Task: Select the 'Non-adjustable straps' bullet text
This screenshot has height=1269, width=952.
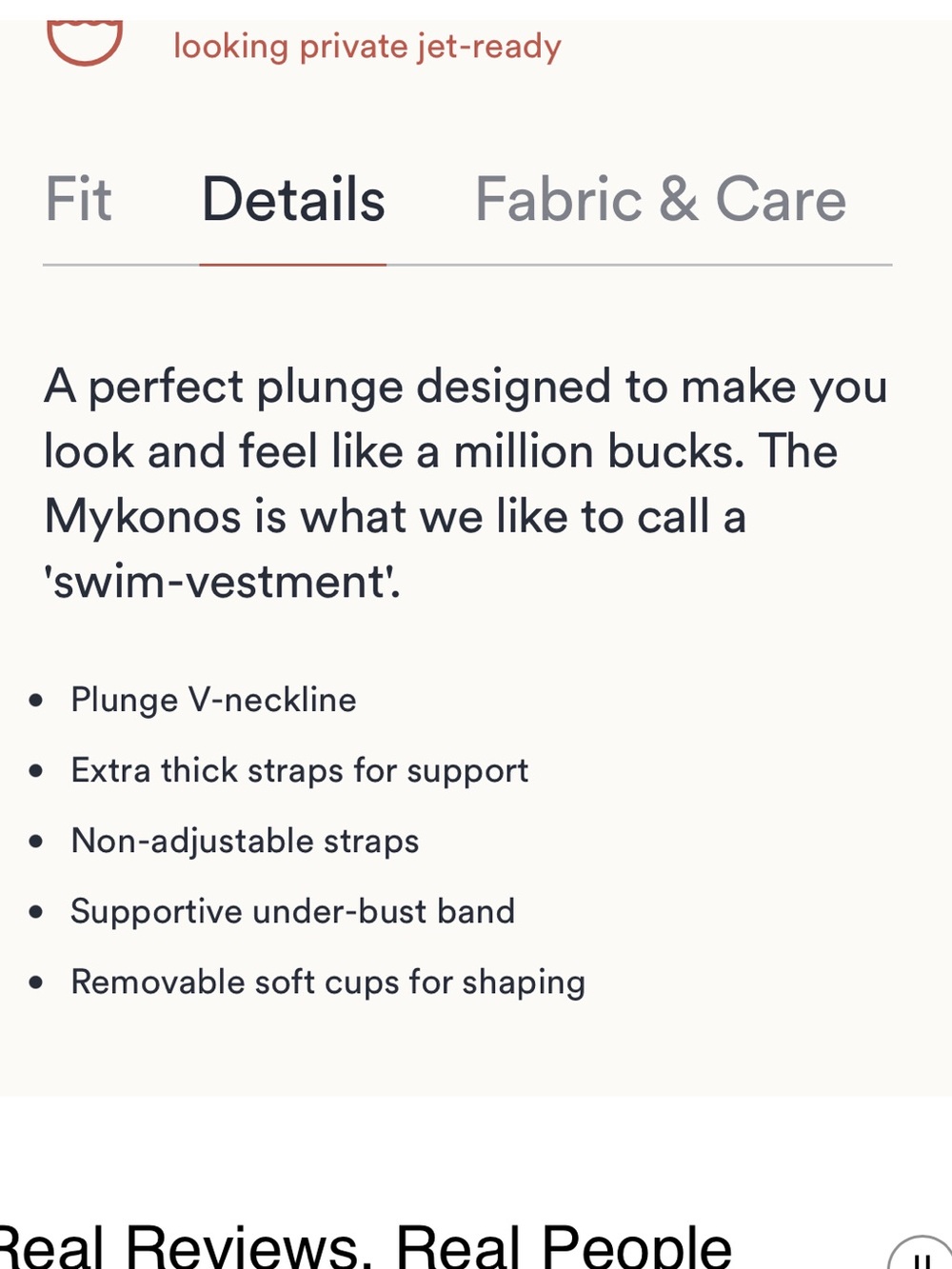Action: coord(245,841)
